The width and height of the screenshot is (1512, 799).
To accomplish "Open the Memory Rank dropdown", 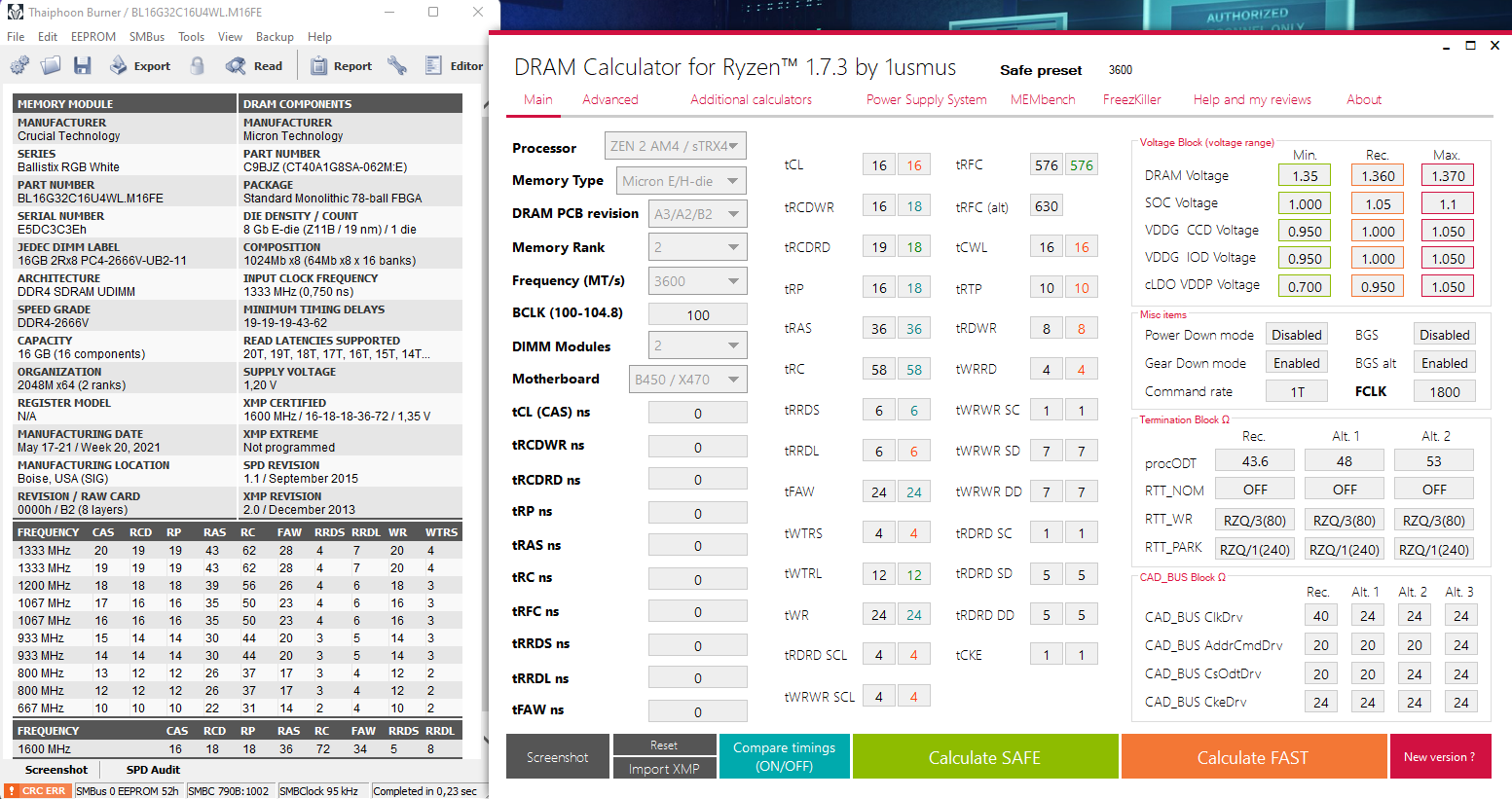I will (697, 247).
